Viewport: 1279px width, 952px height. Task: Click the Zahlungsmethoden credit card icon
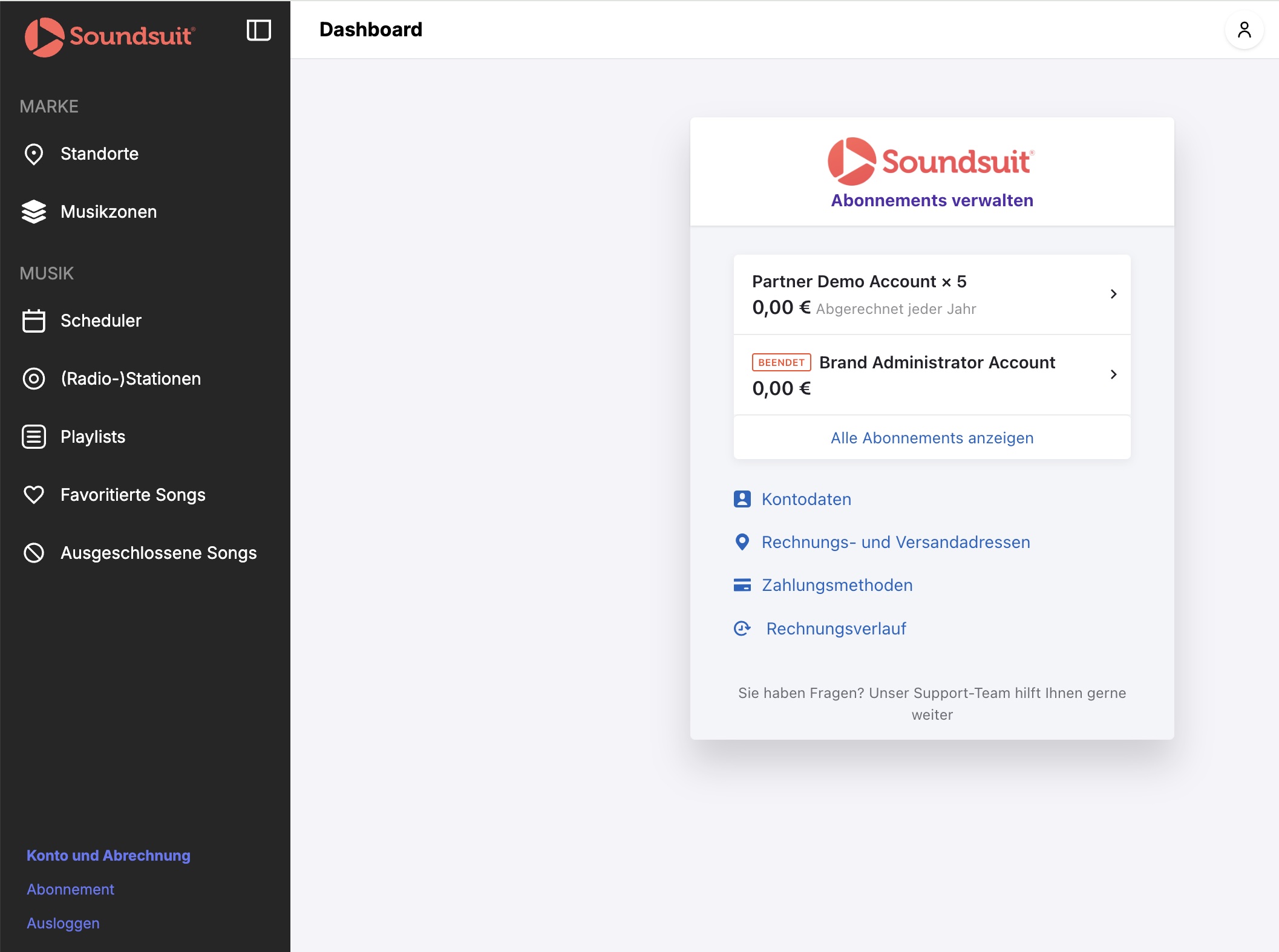coord(742,585)
